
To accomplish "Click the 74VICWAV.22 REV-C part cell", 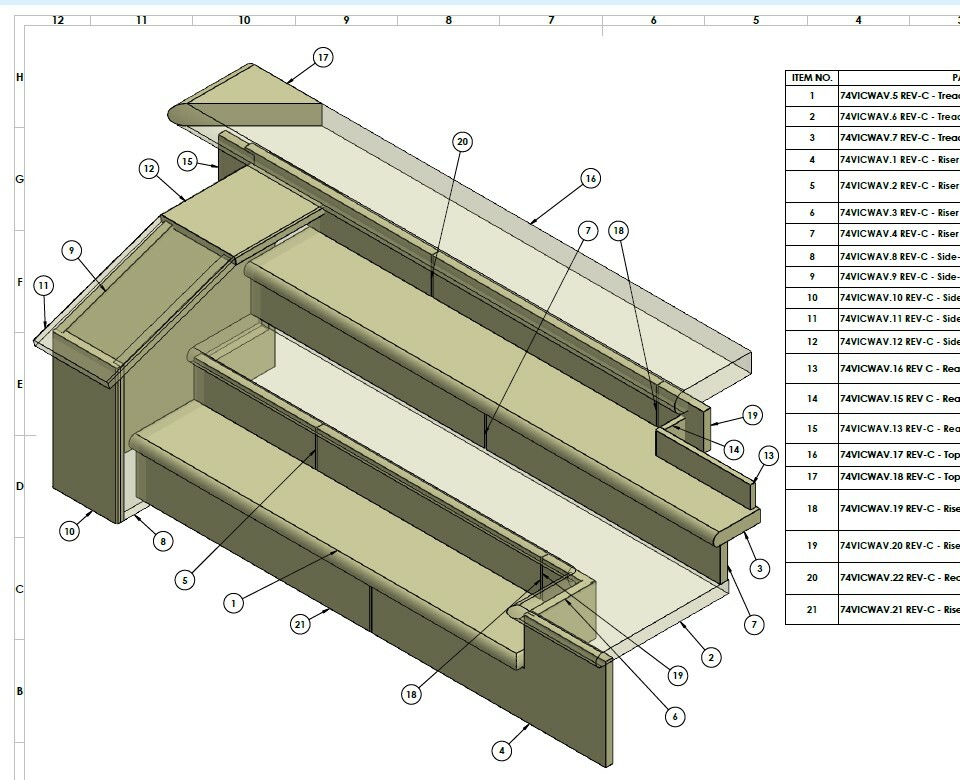I will click(898, 578).
